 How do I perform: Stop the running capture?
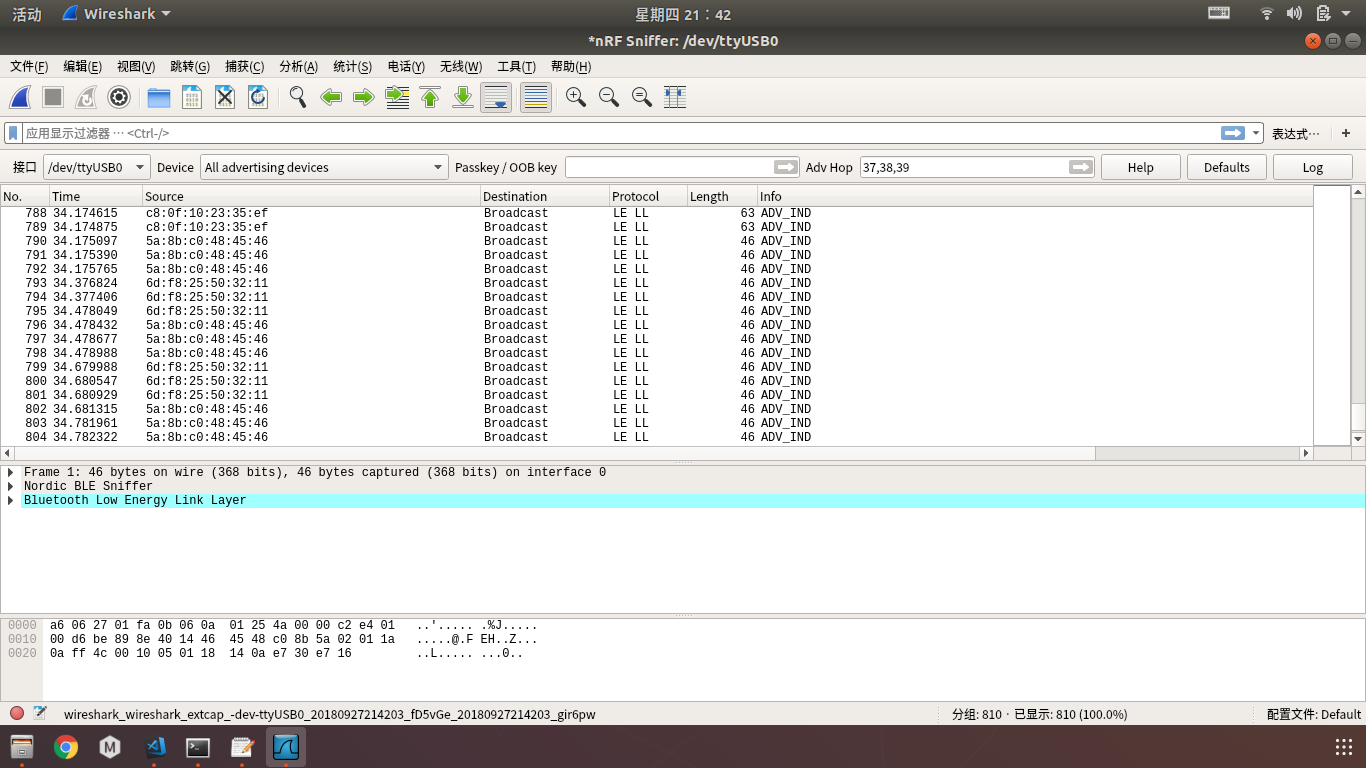click(x=53, y=97)
